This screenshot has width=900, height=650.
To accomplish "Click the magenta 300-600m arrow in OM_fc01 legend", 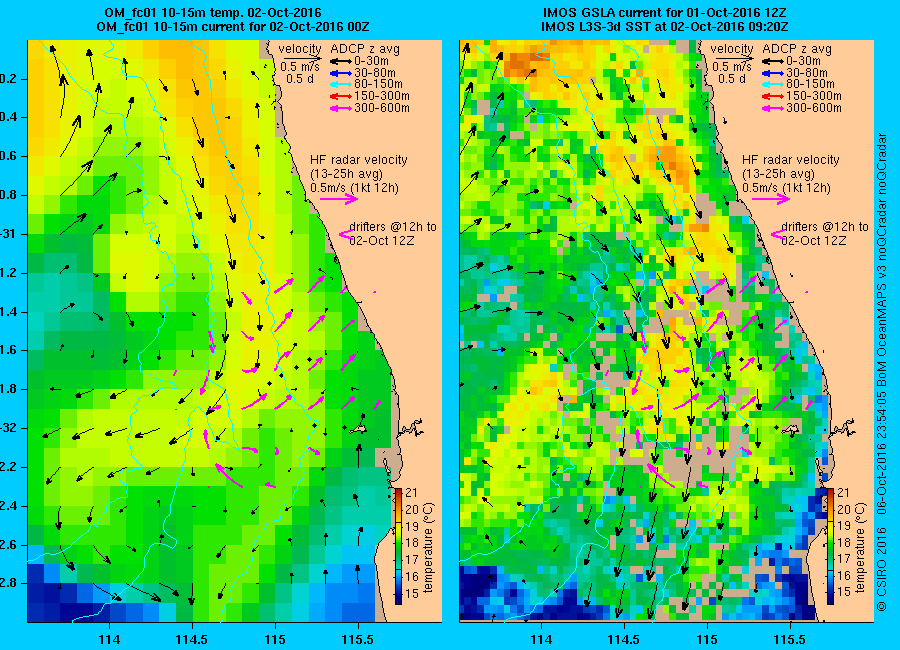I will (340, 108).
